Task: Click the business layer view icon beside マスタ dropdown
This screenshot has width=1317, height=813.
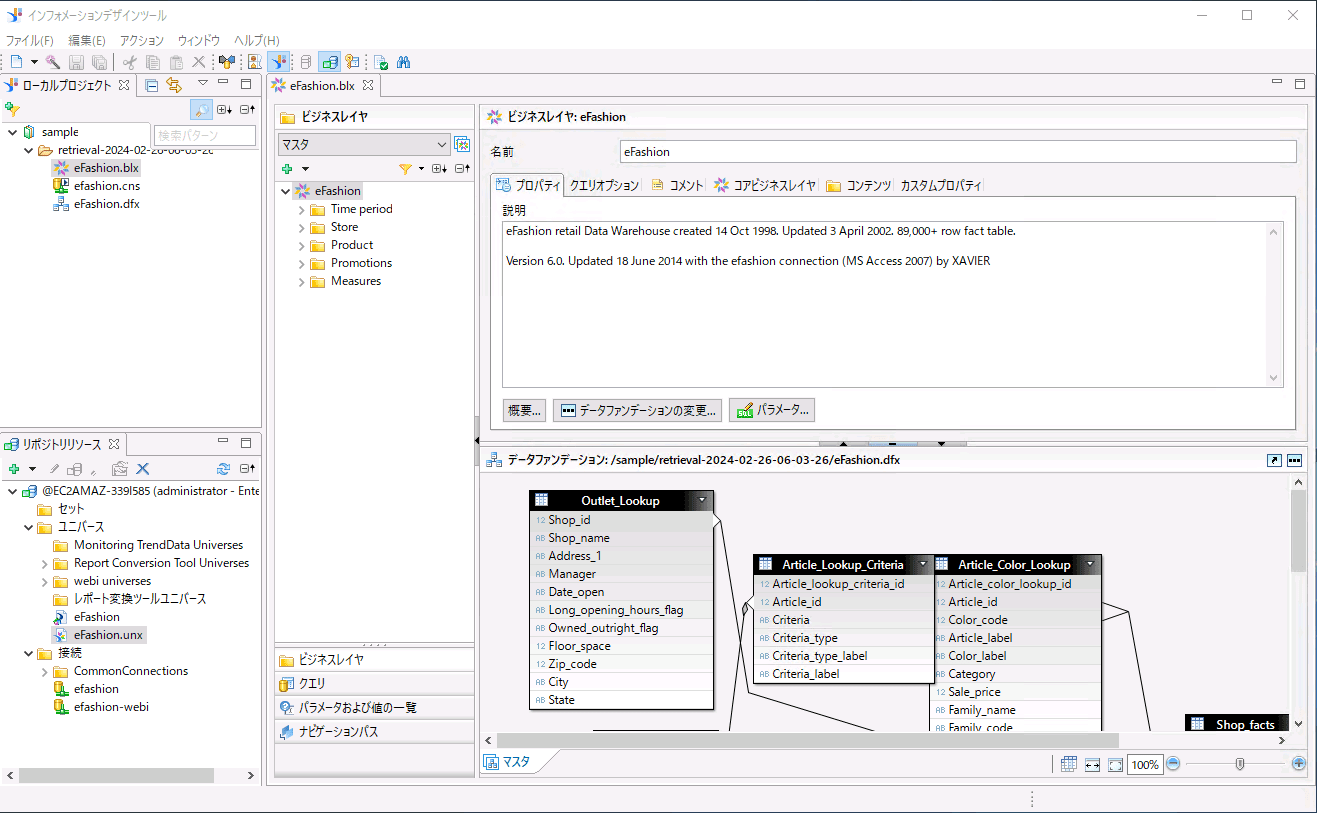Action: [462, 144]
